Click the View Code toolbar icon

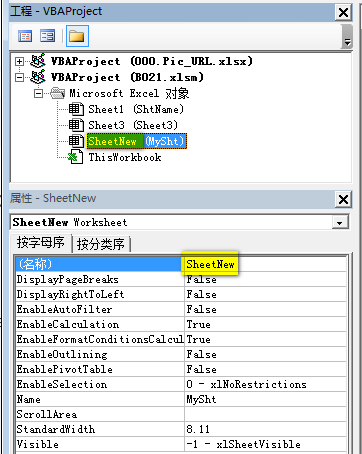25,36
